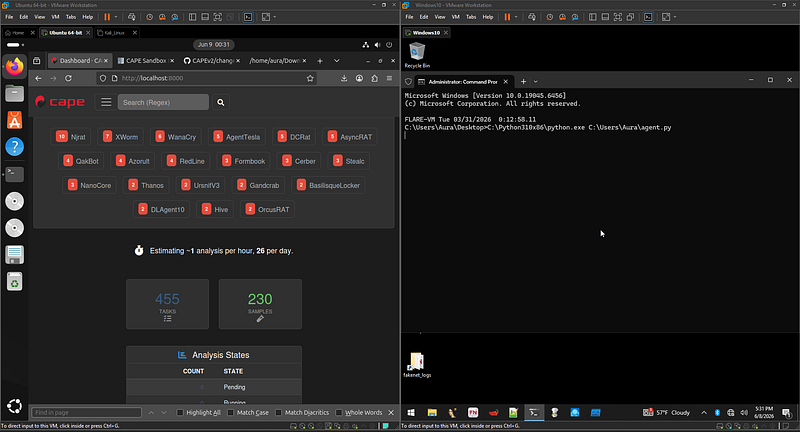
Task: Open the WanaCry malware family tag
Action: click(x=176, y=137)
